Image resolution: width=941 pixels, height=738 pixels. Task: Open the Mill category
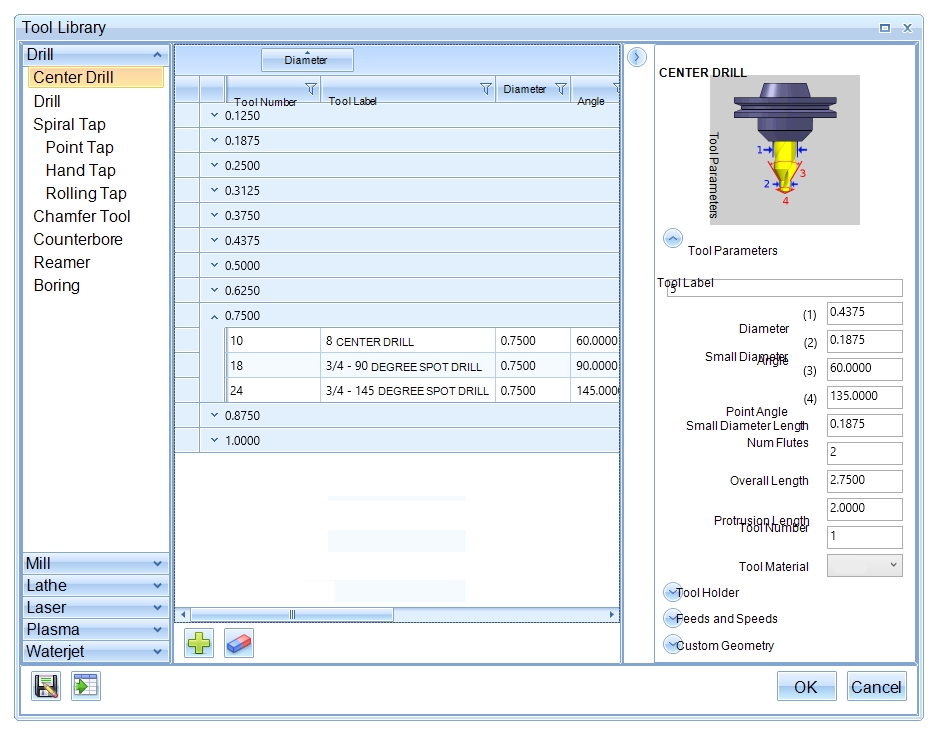(x=95, y=564)
